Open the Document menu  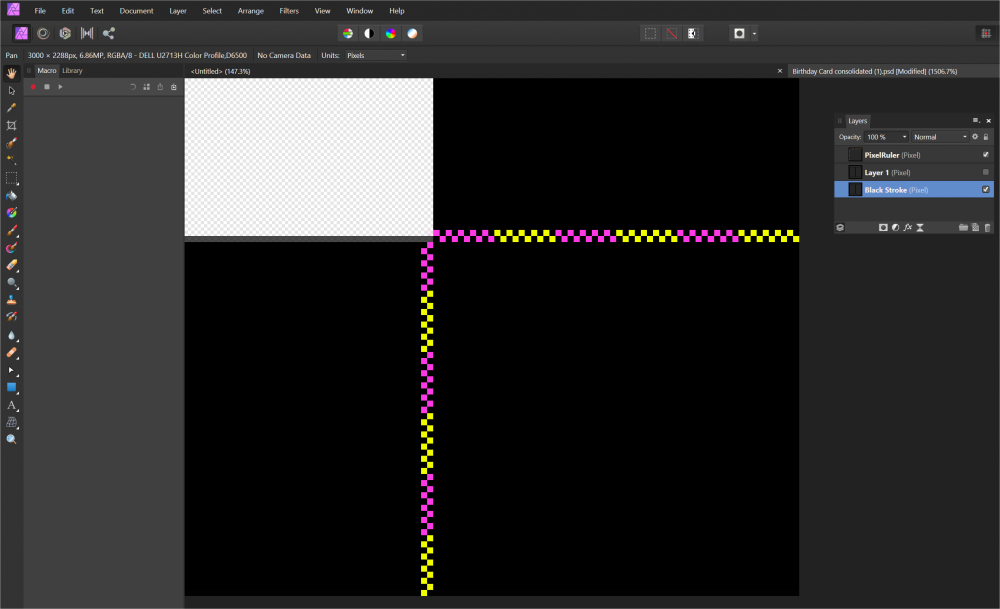[x=136, y=10]
